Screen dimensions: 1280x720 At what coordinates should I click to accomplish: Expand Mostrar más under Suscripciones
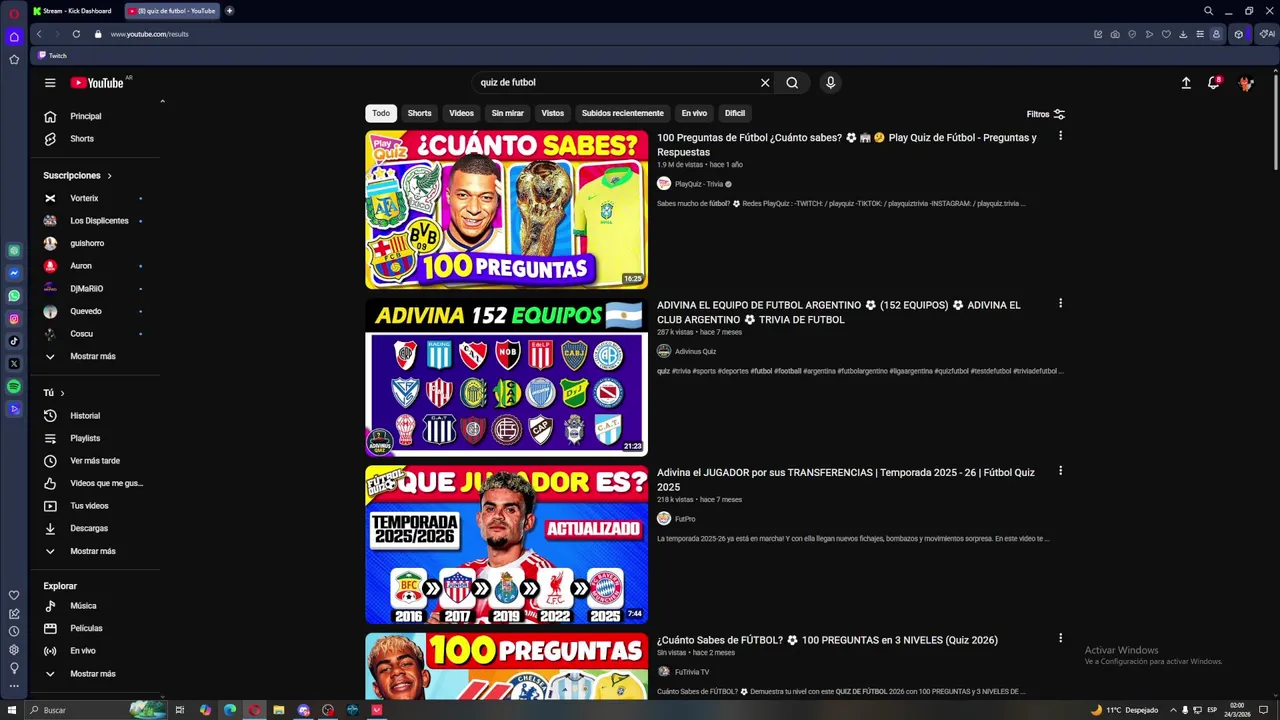93,356
